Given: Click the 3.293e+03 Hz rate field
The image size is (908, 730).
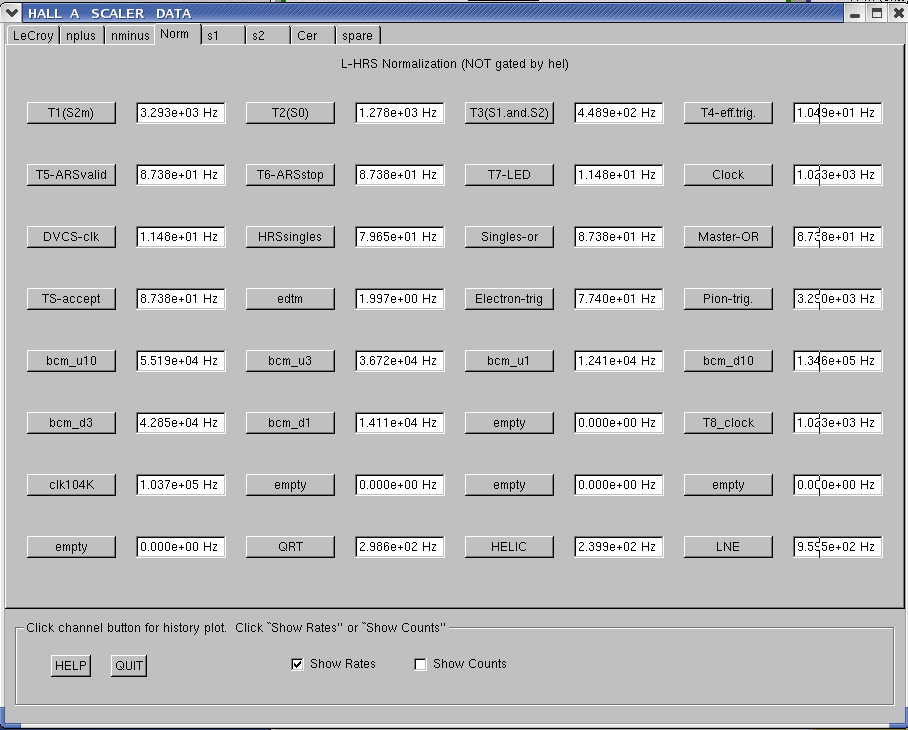Looking at the screenshot, I should [181, 113].
